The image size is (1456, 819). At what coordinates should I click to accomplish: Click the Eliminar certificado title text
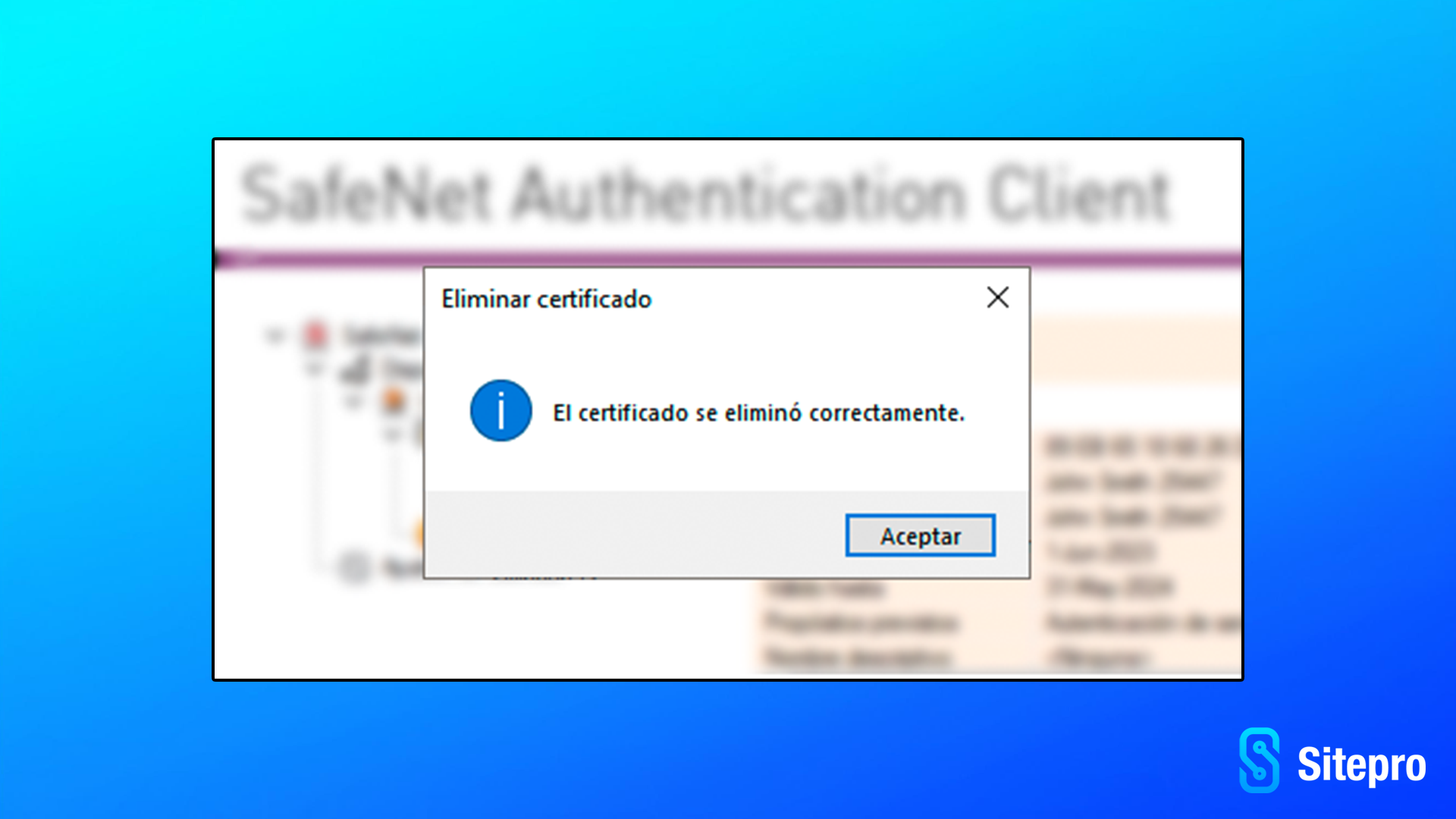[x=546, y=299]
